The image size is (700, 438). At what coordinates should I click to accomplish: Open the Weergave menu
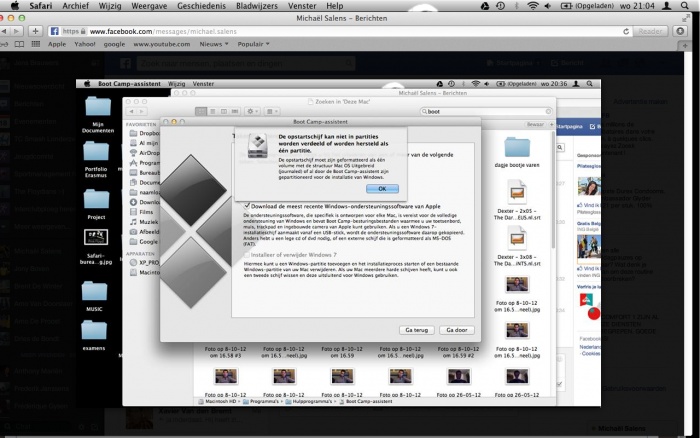[149, 6]
